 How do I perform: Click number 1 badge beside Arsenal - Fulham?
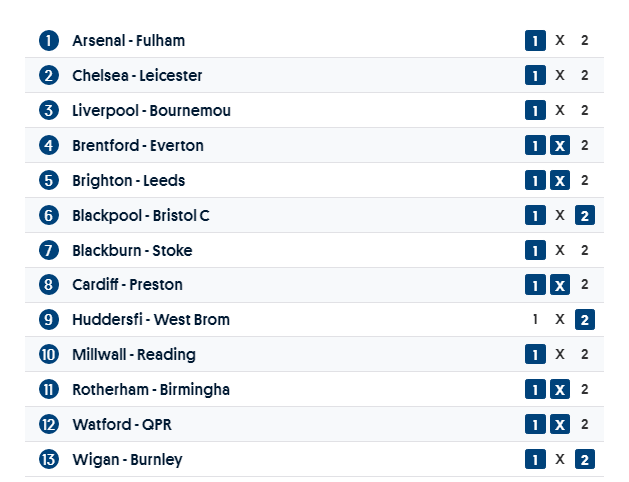coord(49,41)
